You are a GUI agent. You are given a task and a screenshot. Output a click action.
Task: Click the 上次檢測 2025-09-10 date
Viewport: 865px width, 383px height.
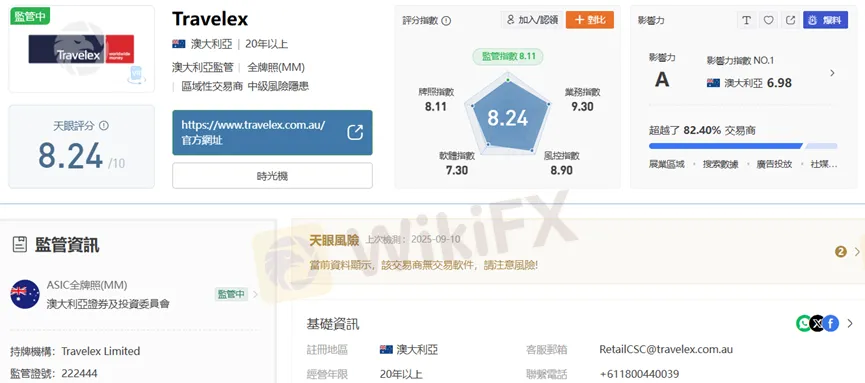coord(413,240)
